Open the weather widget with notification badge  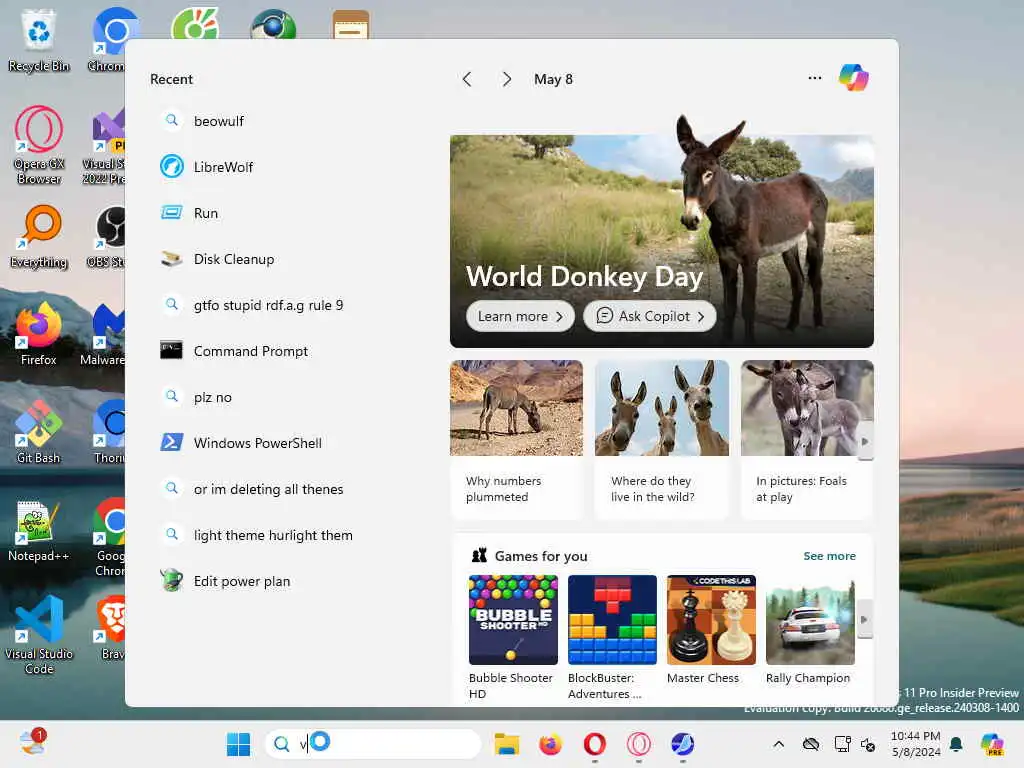click(32, 743)
